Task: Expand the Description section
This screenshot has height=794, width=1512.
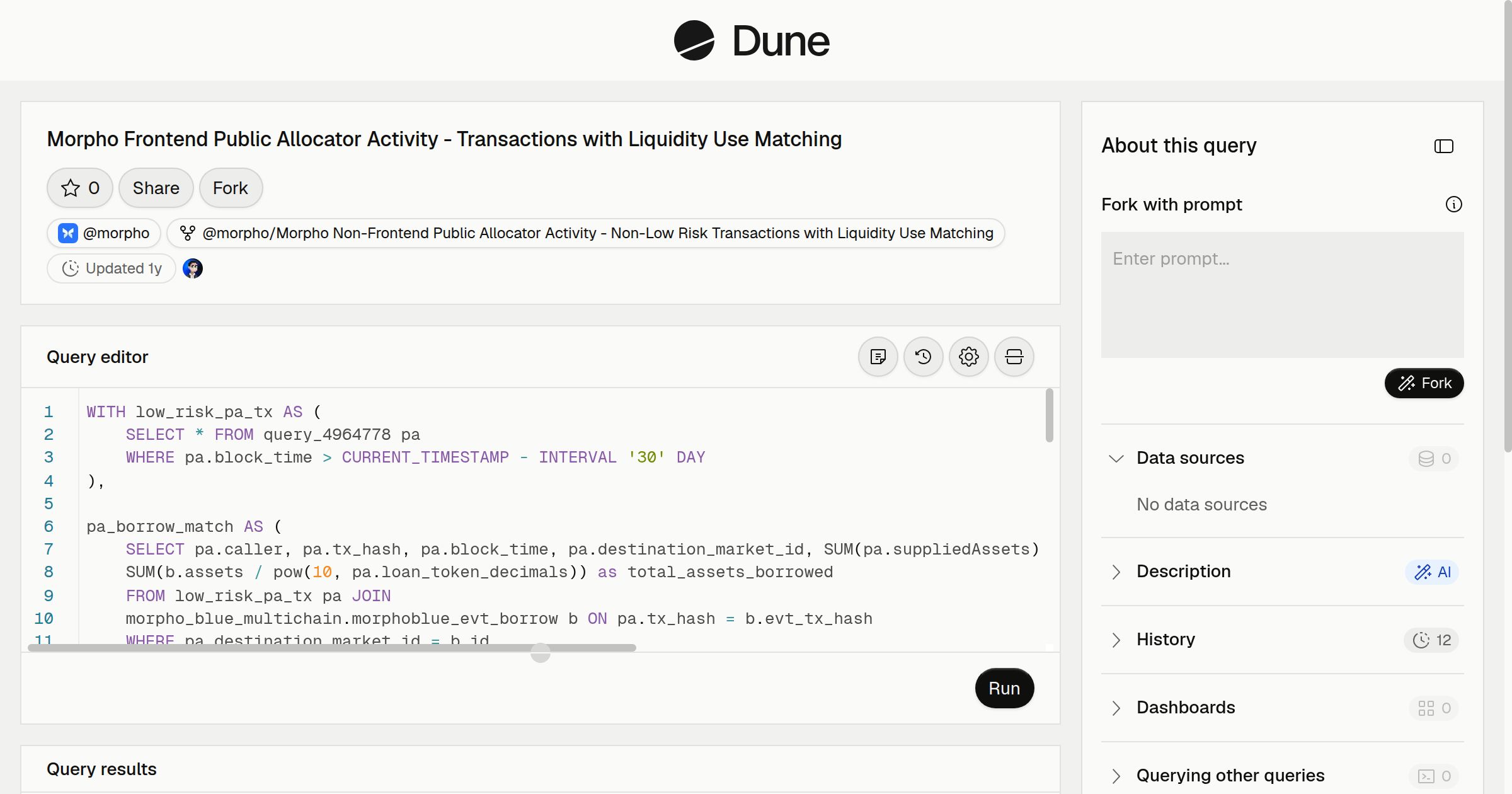Action: pos(1116,572)
